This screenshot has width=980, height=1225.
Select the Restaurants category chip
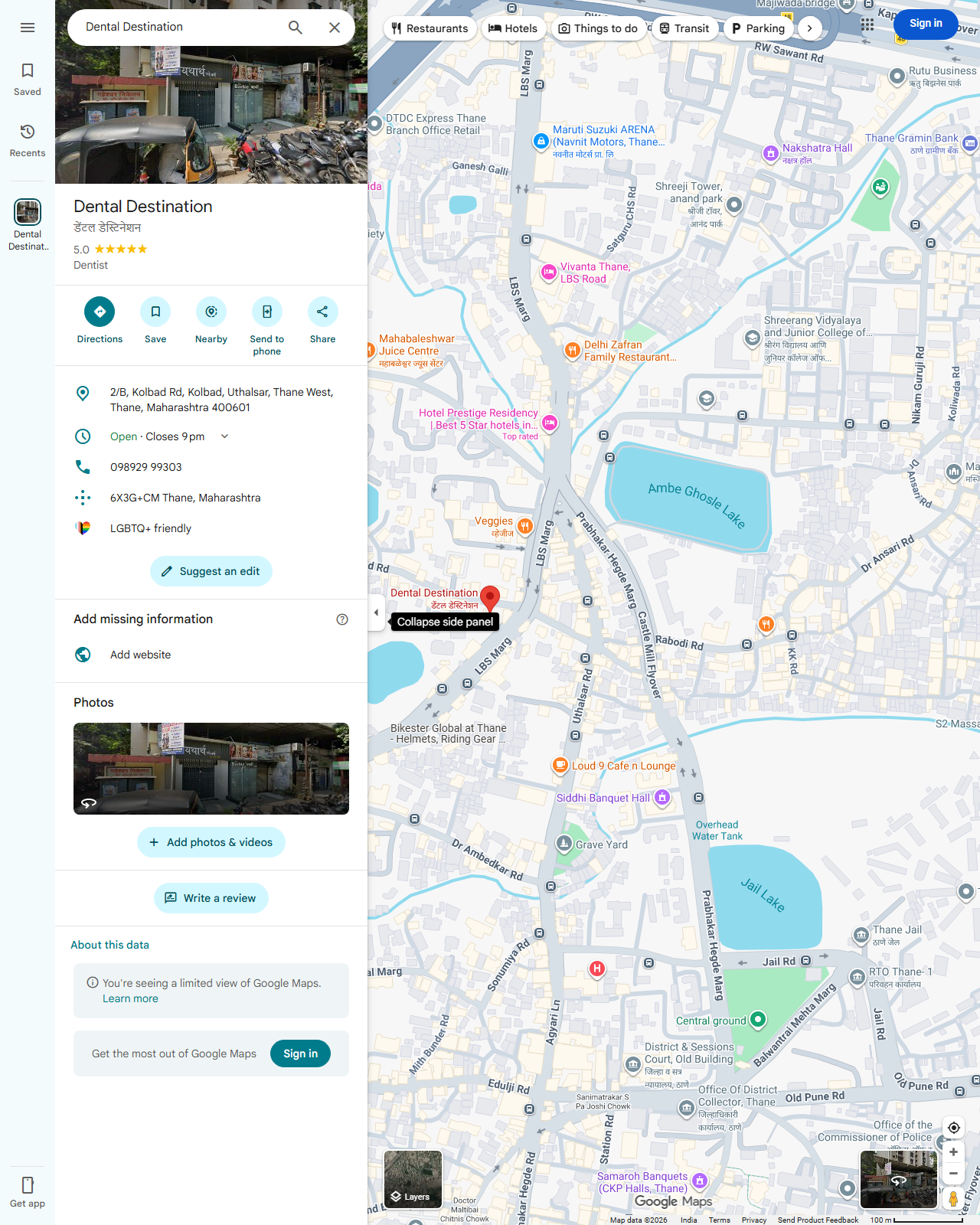coord(430,28)
